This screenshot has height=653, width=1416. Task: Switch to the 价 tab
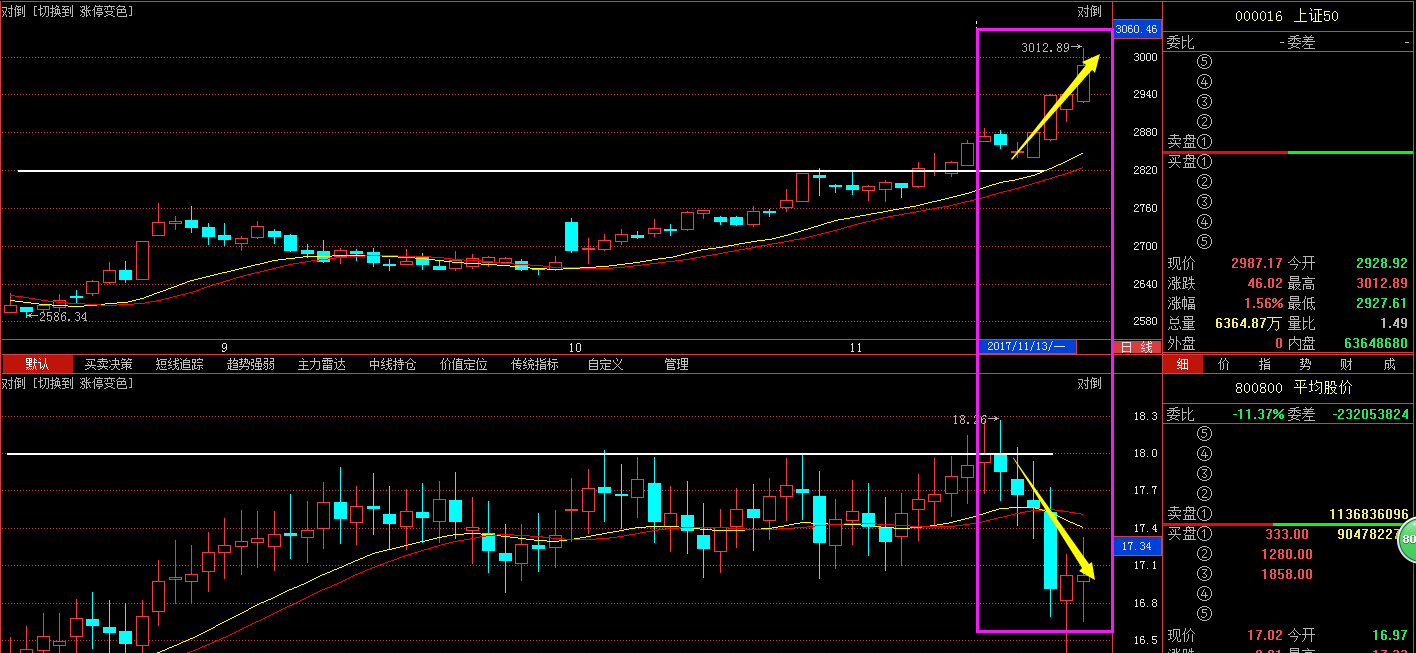pos(1224,364)
